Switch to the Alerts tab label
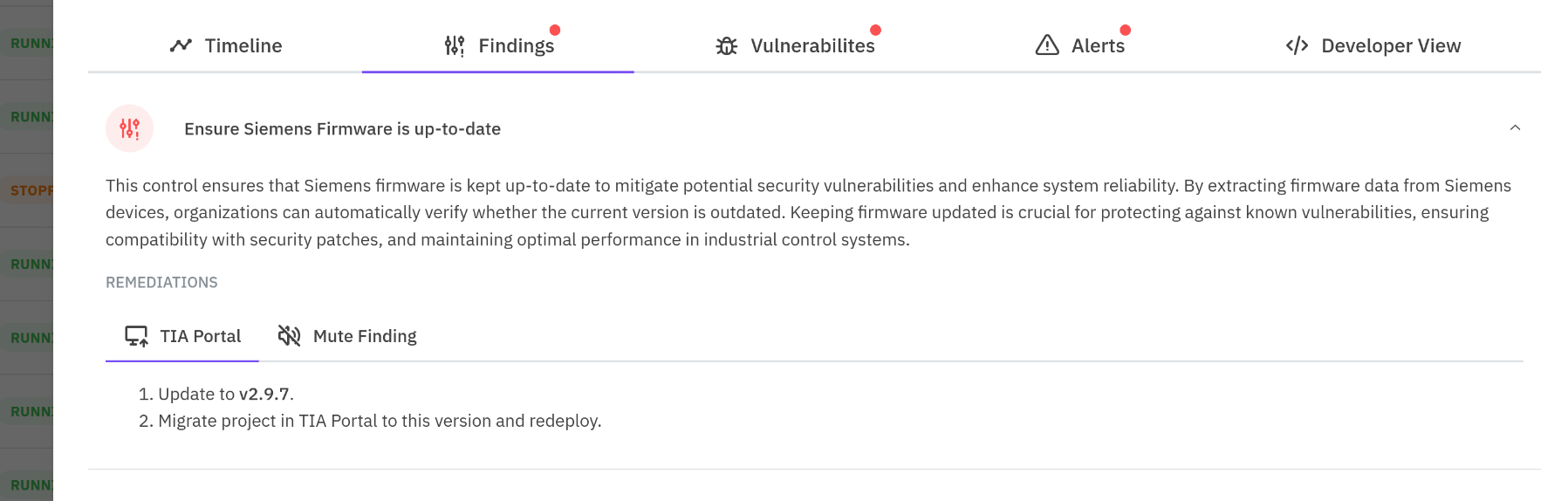1568x501 pixels. (1098, 45)
